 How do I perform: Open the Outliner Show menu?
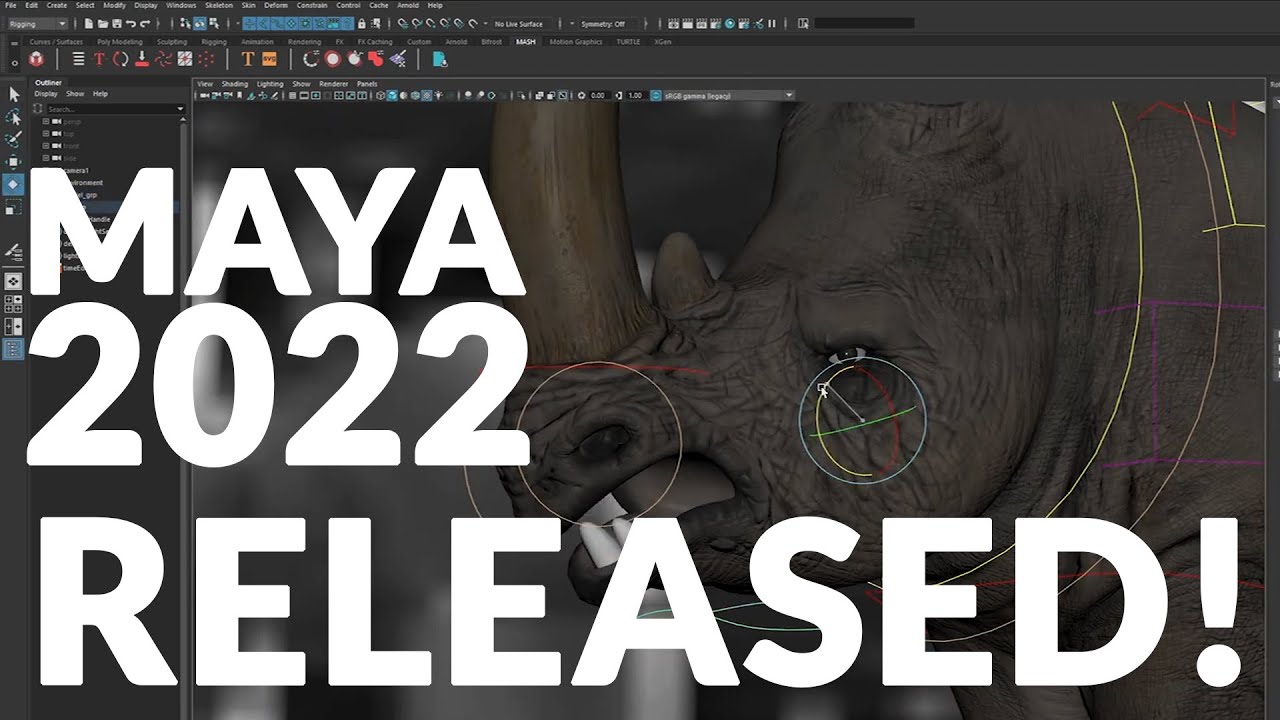click(75, 94)
